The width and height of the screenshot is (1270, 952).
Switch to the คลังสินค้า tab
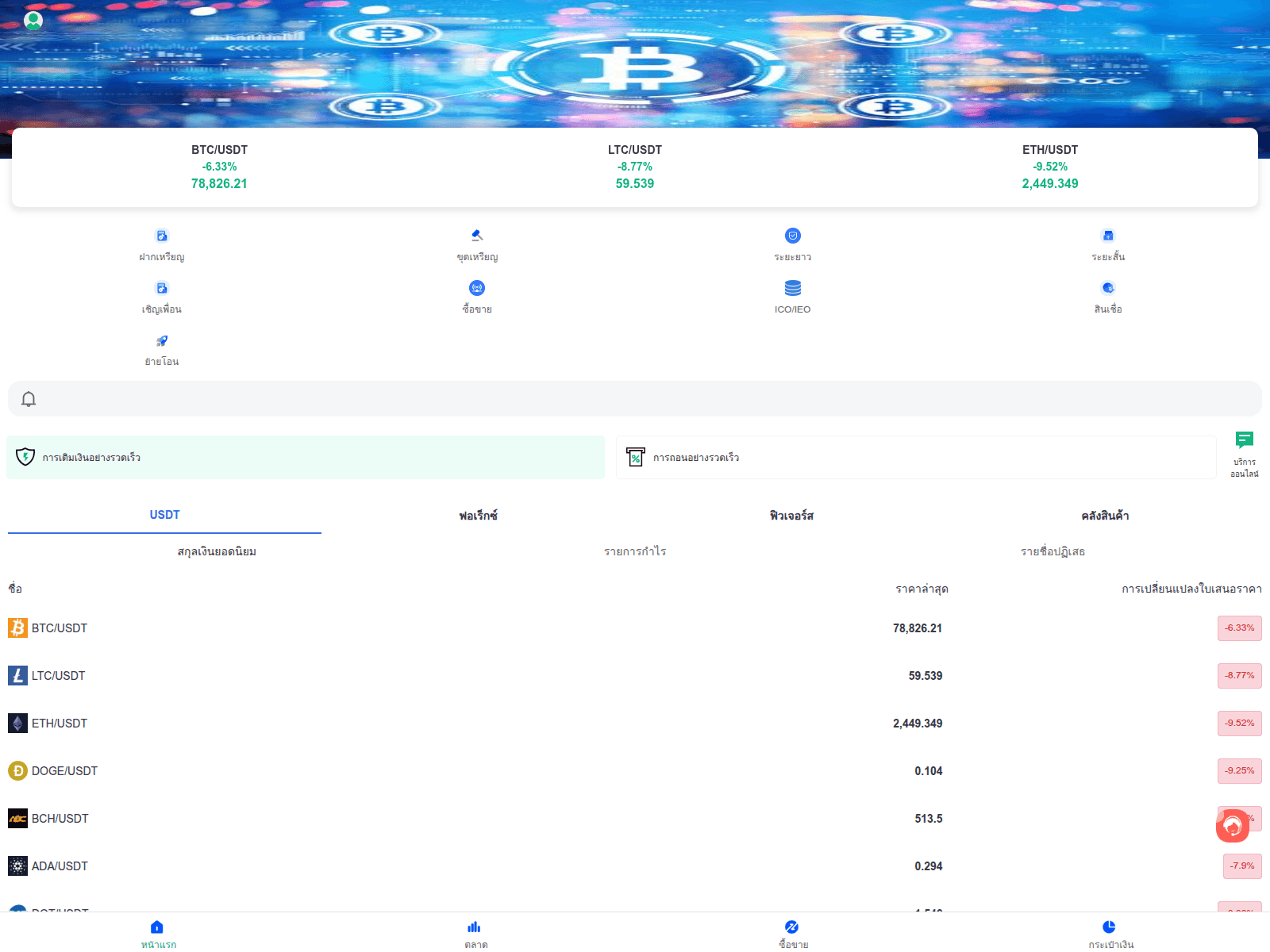click(1108, 515)
